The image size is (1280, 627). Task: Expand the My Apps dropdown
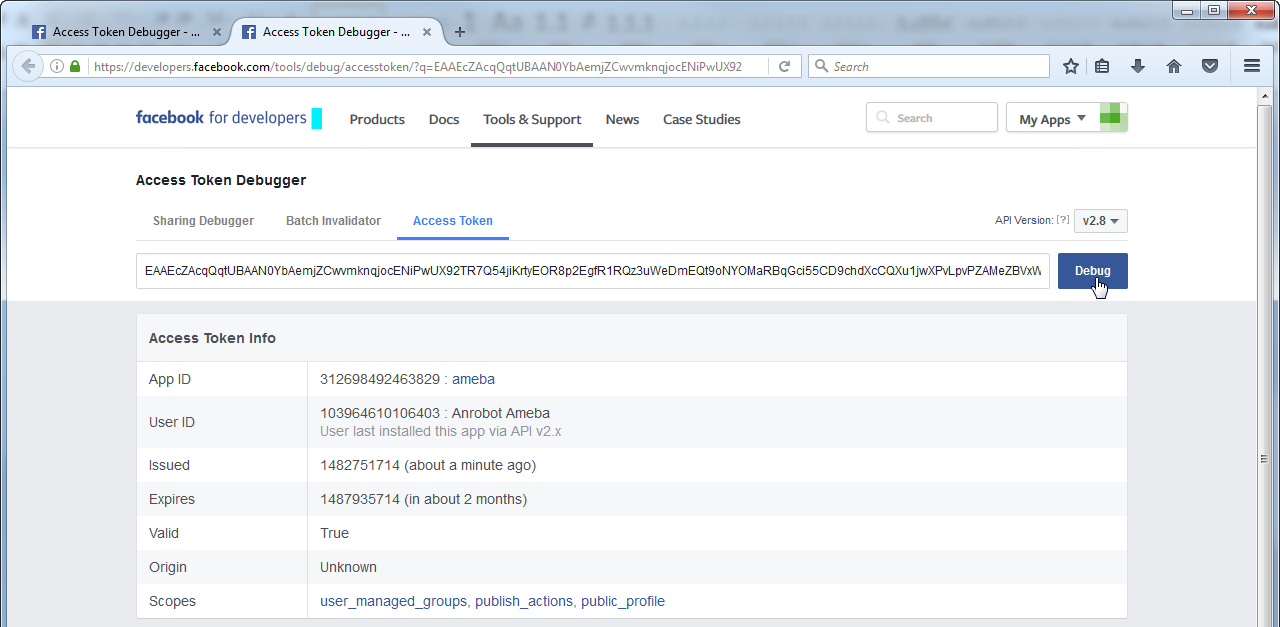pos(1052,119)
